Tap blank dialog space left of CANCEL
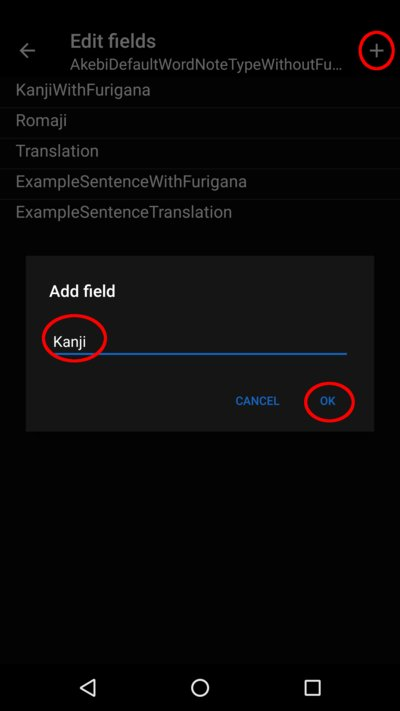The image size is (400, 711). pyautogui.click(x=127, y=401)
